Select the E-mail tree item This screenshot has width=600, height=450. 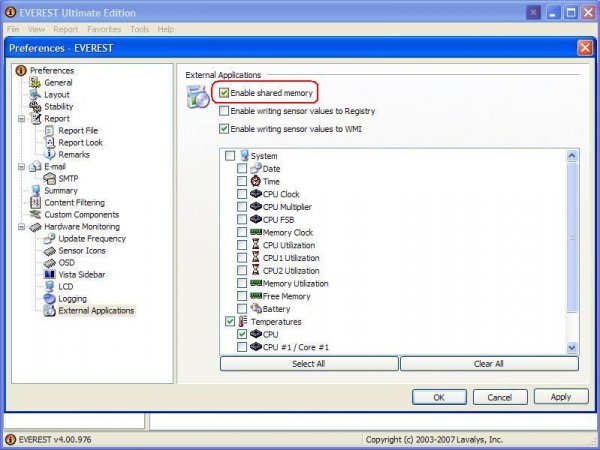click(55, 166)
